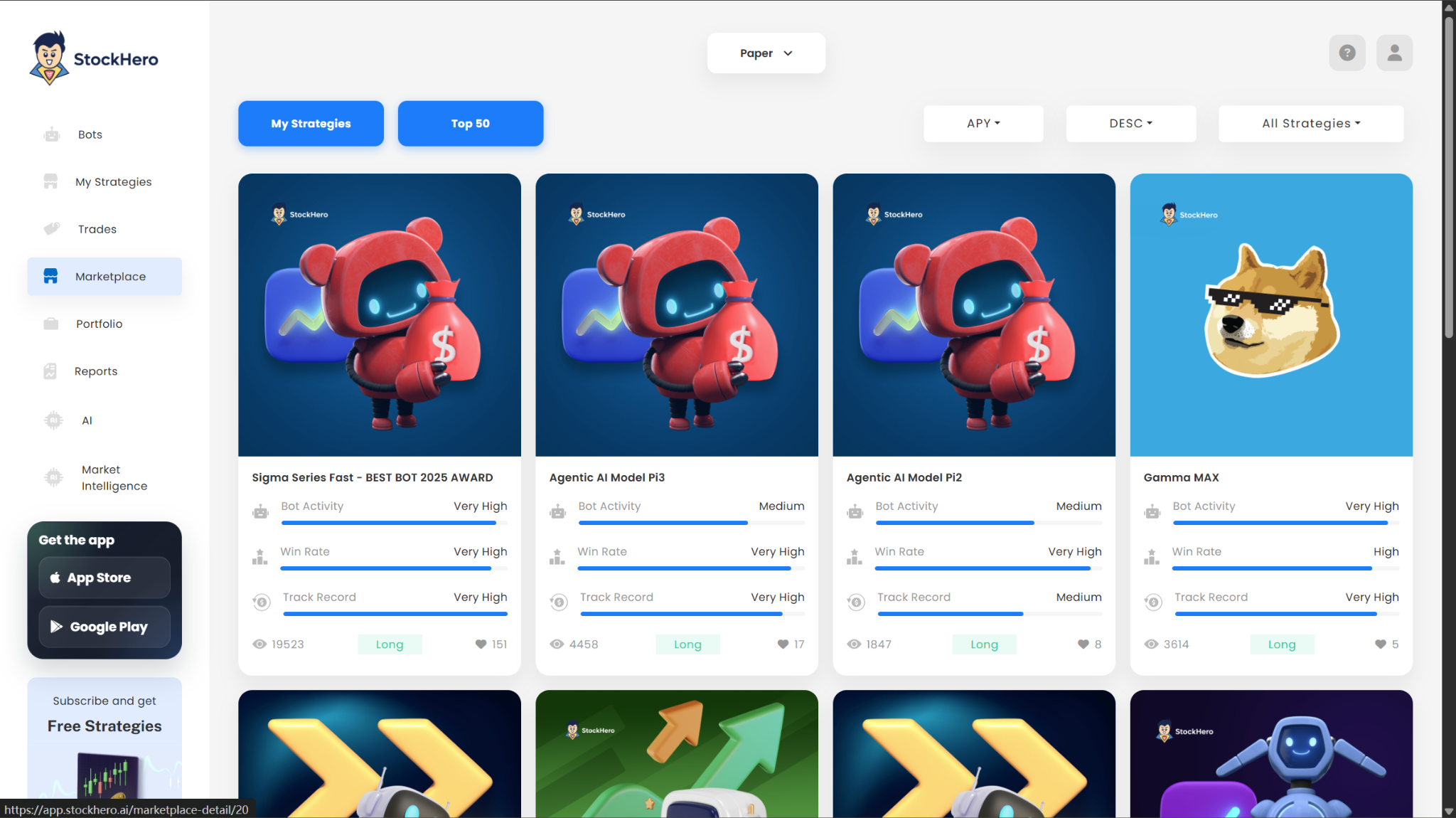Open Reports in sidebar menu
Viewport: 1456px width, 818px height.
pos(105,371)
